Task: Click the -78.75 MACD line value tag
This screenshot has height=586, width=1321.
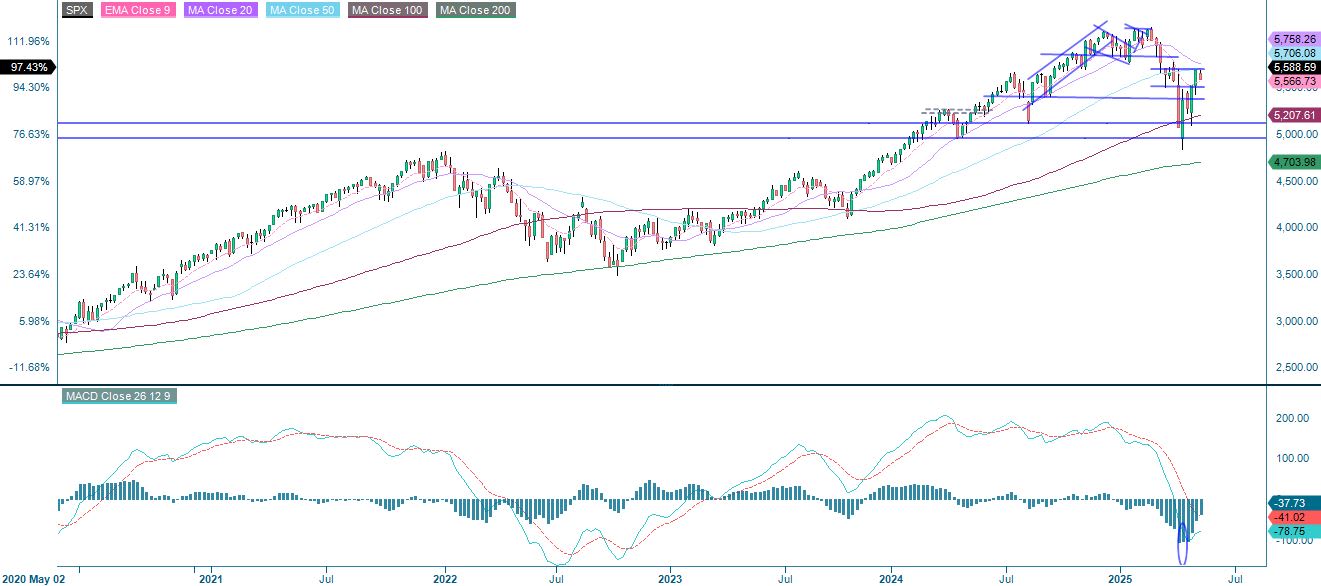Action: click(1294, 531)
